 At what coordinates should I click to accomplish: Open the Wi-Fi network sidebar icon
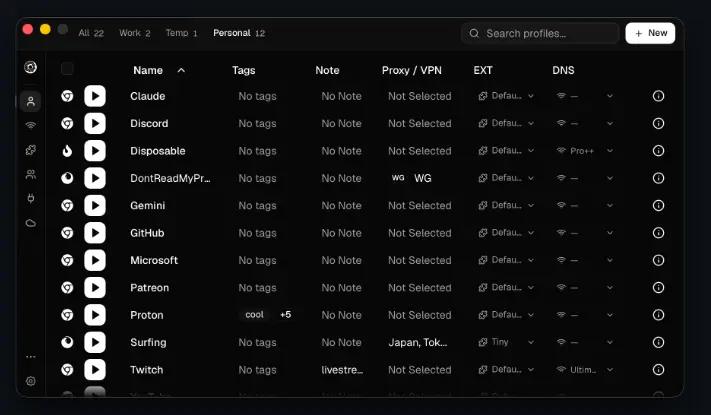(x=30, y=126)
